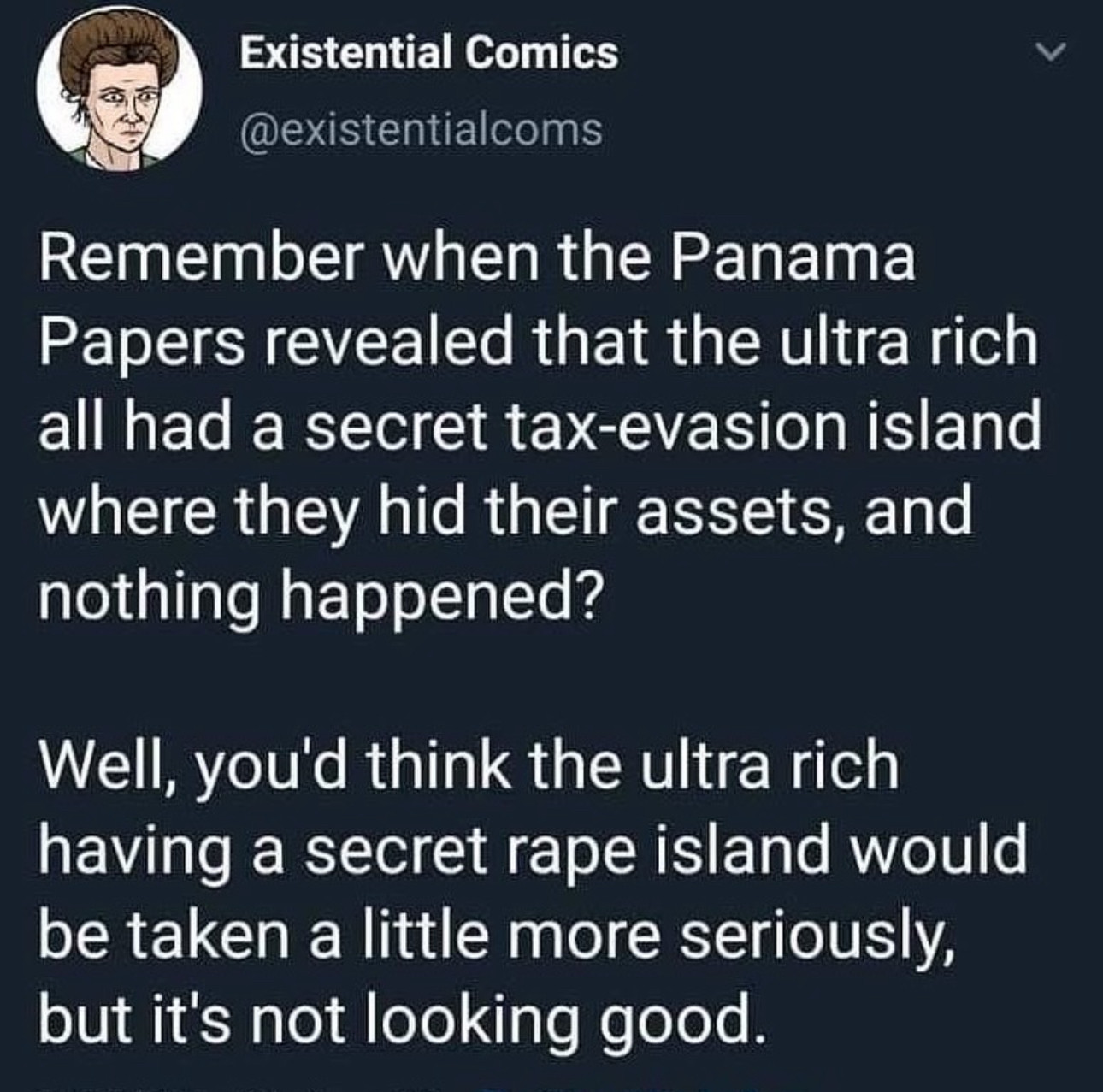Click the hair of the cartoon avatar

click(x=120, y=47)
